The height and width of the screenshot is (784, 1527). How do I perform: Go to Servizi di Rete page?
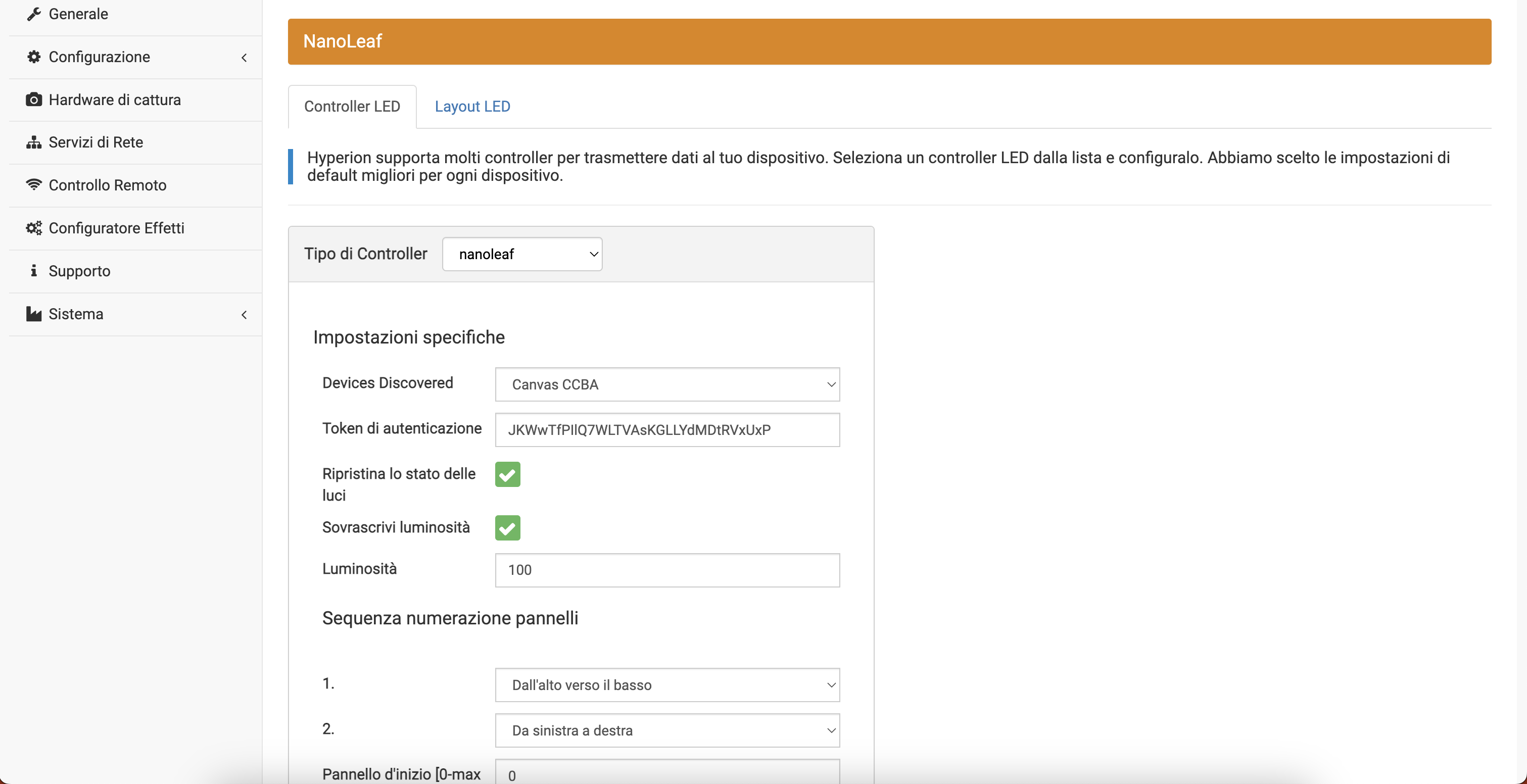tap(136, 142)
